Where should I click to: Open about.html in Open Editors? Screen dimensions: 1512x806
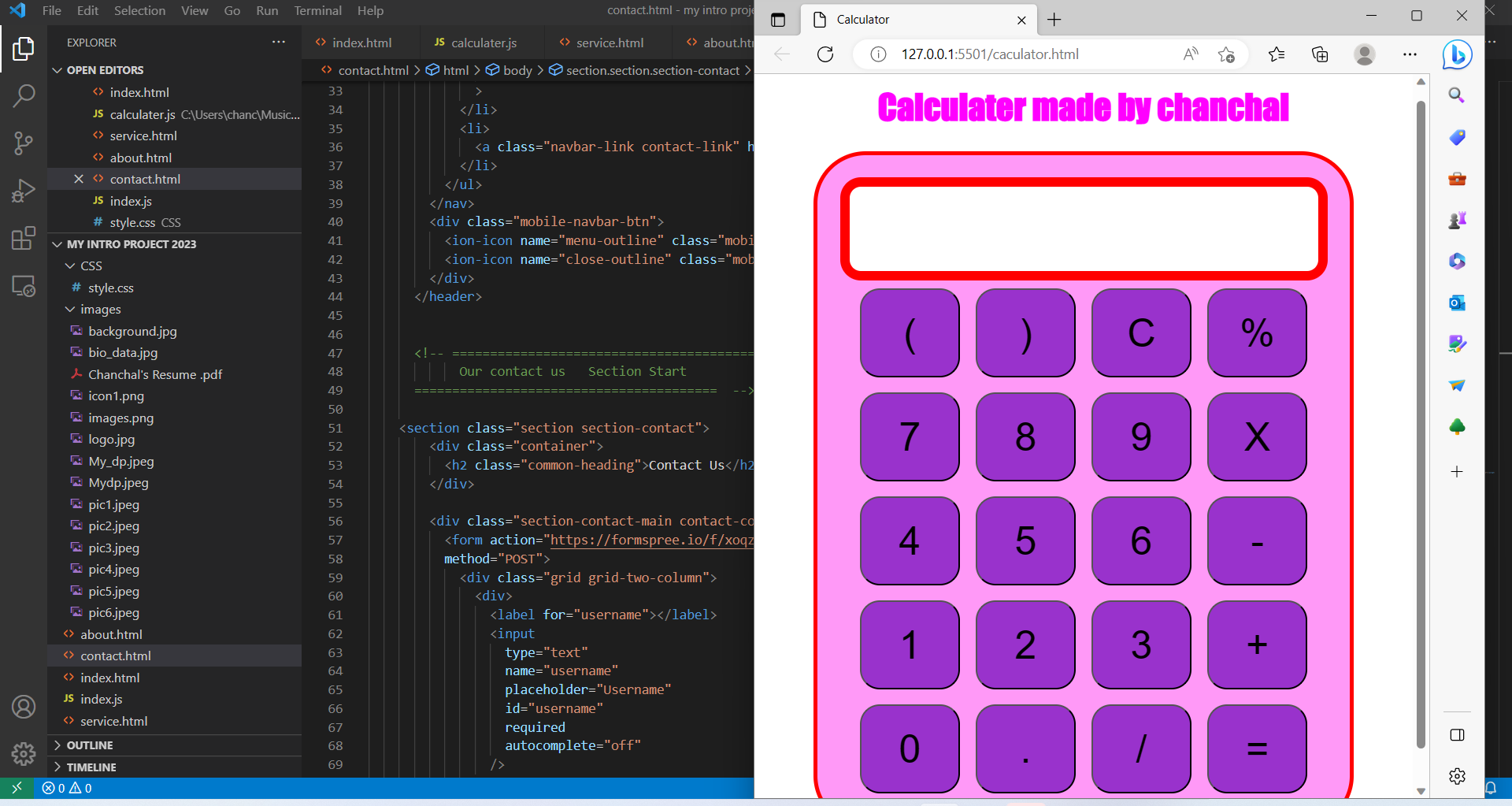coord(140,158)
